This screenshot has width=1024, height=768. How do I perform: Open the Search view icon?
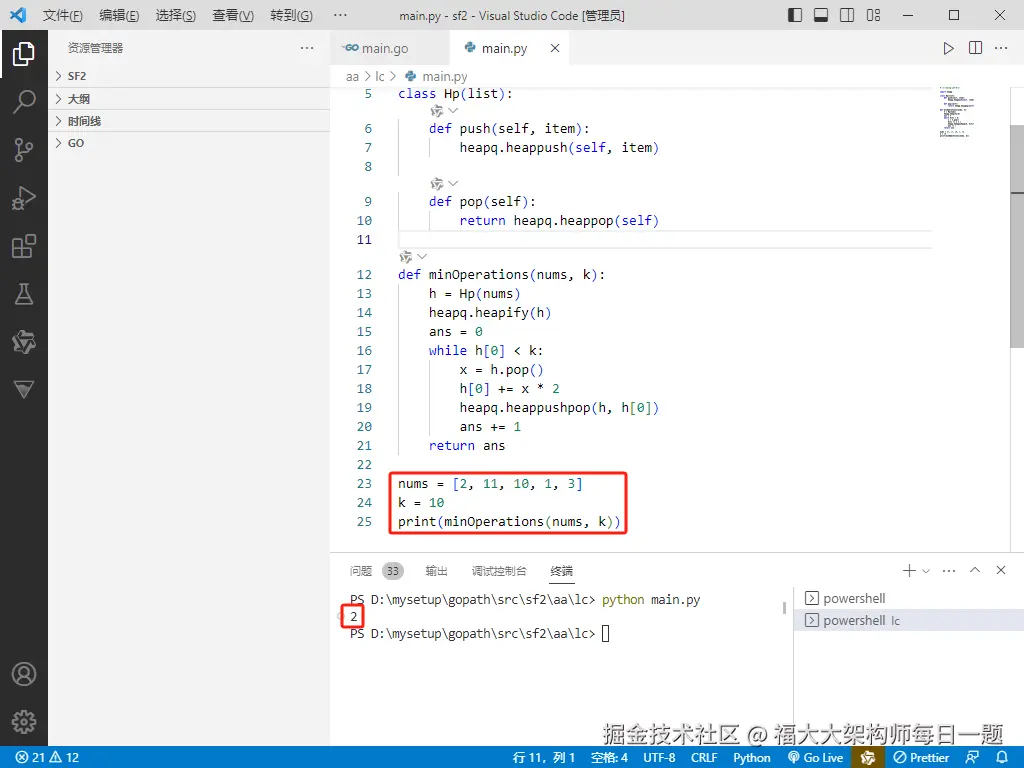[x=24, y=101]
